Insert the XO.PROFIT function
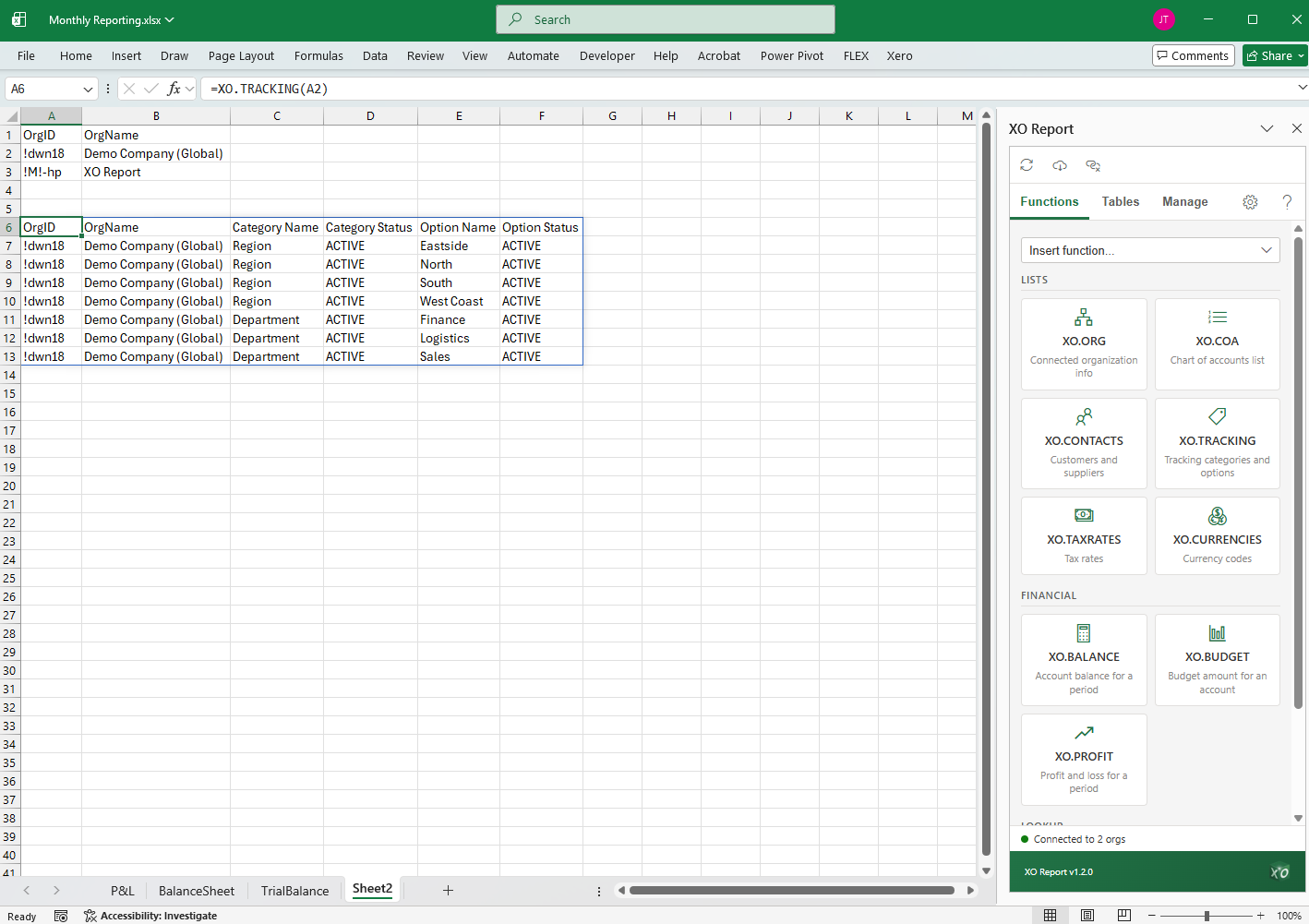Viewport: 1309px width, 924px height. [1084, 759]
